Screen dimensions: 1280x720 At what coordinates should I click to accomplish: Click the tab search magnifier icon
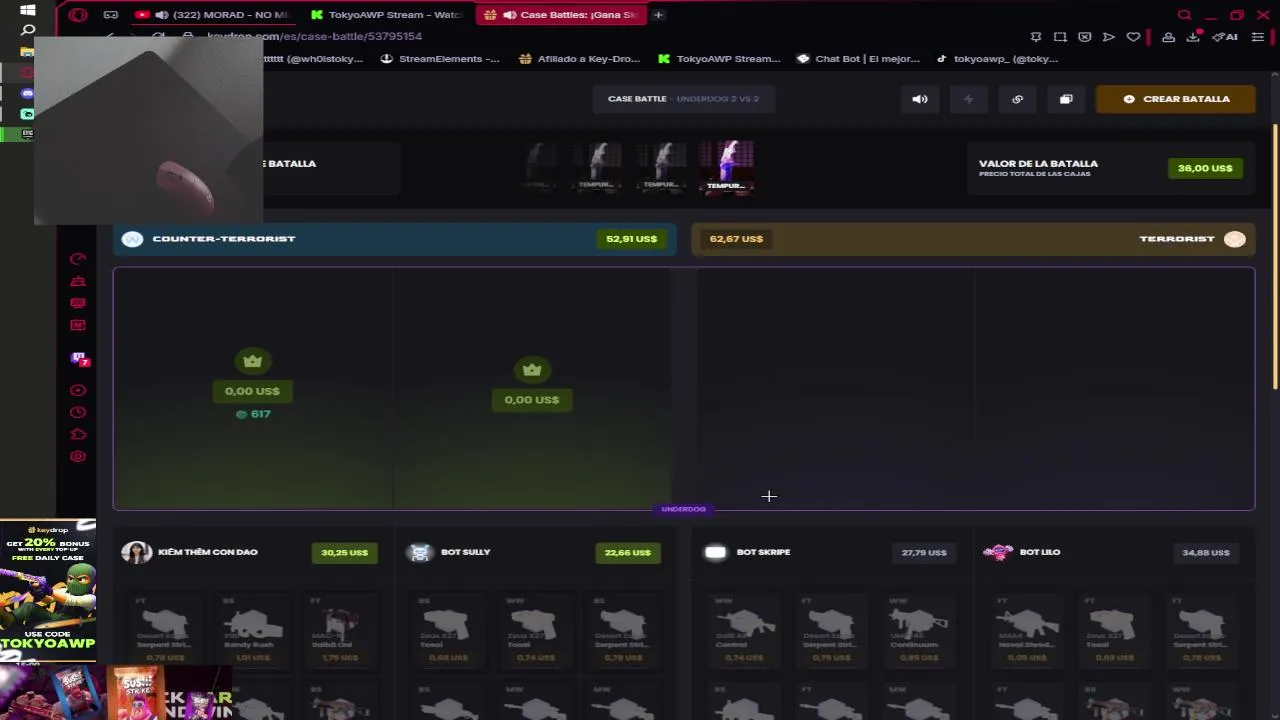point(1184,15)
